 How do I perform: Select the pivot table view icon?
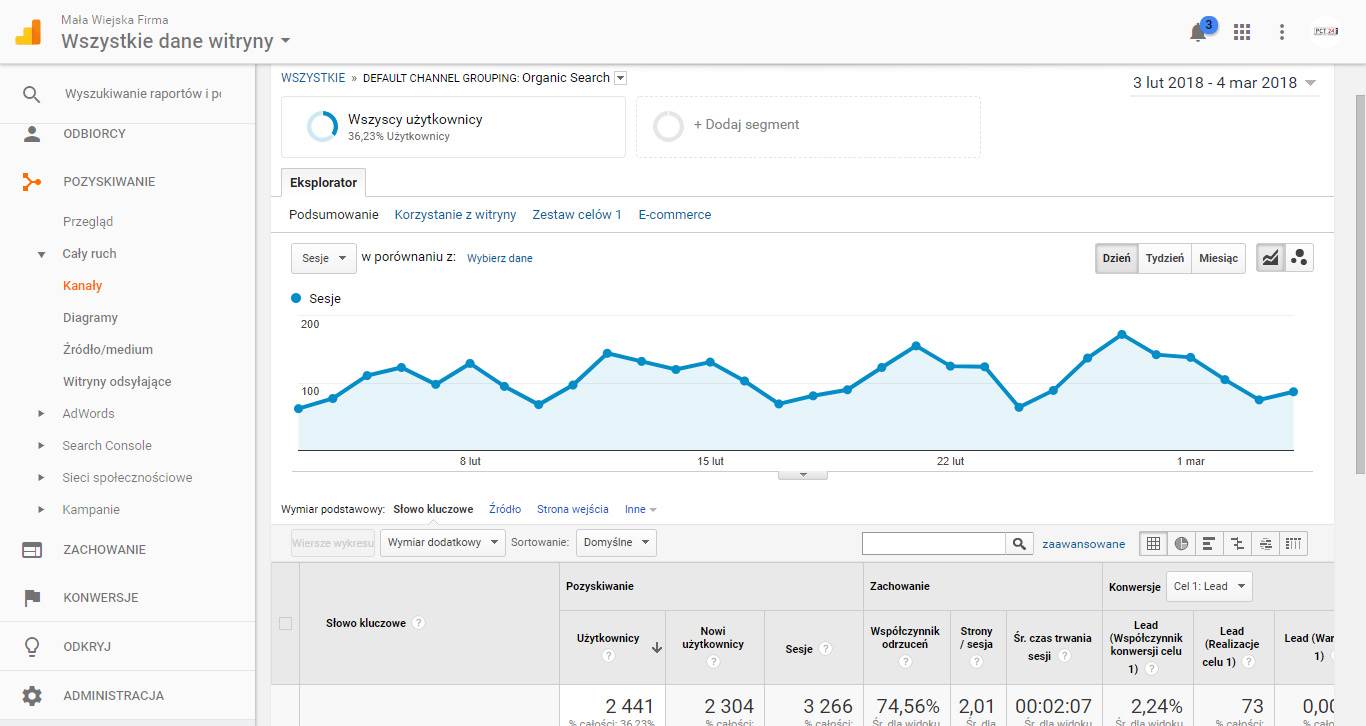tap(1294, 544)
